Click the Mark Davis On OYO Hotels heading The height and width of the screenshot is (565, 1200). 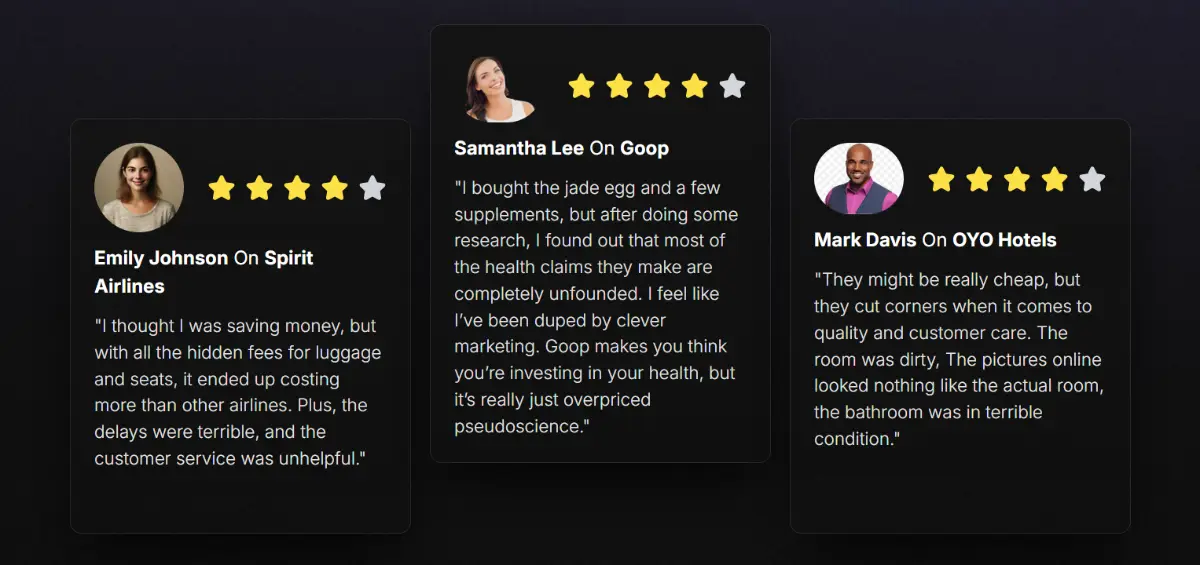(935, 240)
